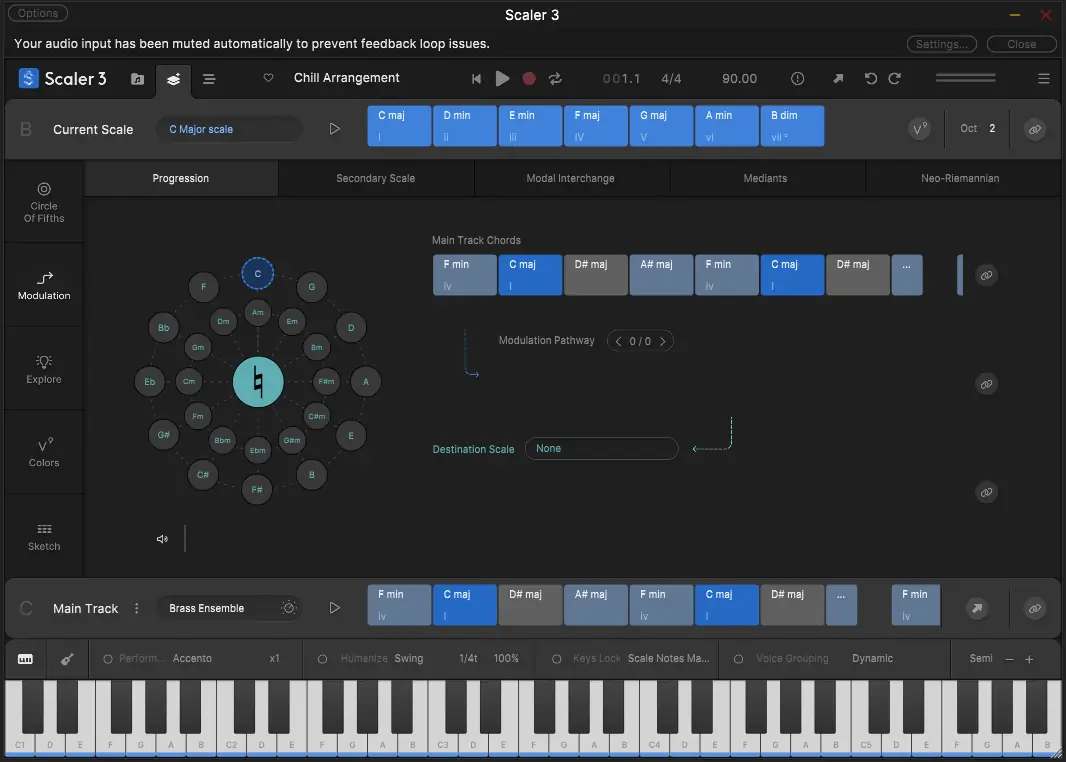Image resolution: width=1066 pixels, height=762 pixels.
Task: Open the Sketch sidebar panel
Action: 44,536
